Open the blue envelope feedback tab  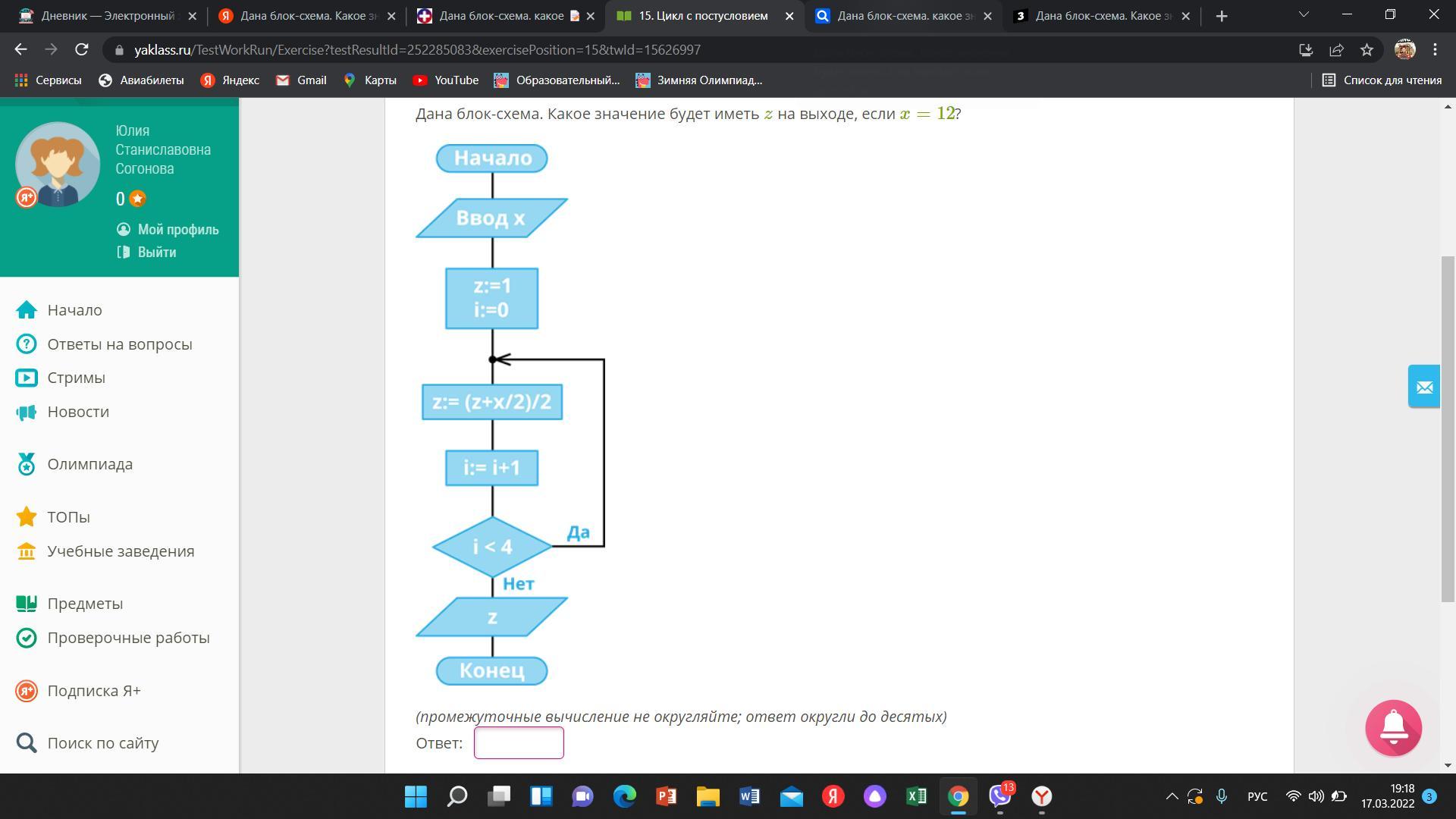(1423, 387)
